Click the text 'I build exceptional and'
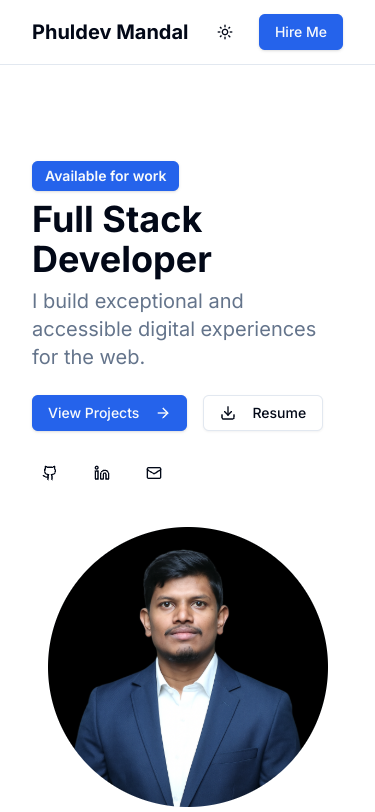Image resolution: width=375 pixels, height=812 pixels. [x=138, y=301]
